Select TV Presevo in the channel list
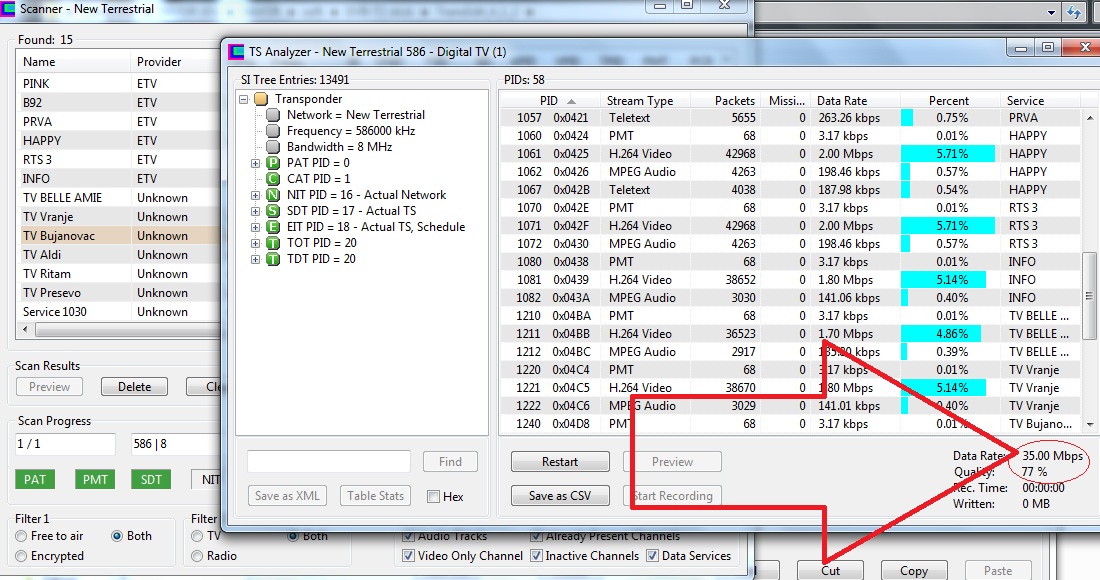The width and height of the screenshot is (1100, 580). (x=118, y=292)
